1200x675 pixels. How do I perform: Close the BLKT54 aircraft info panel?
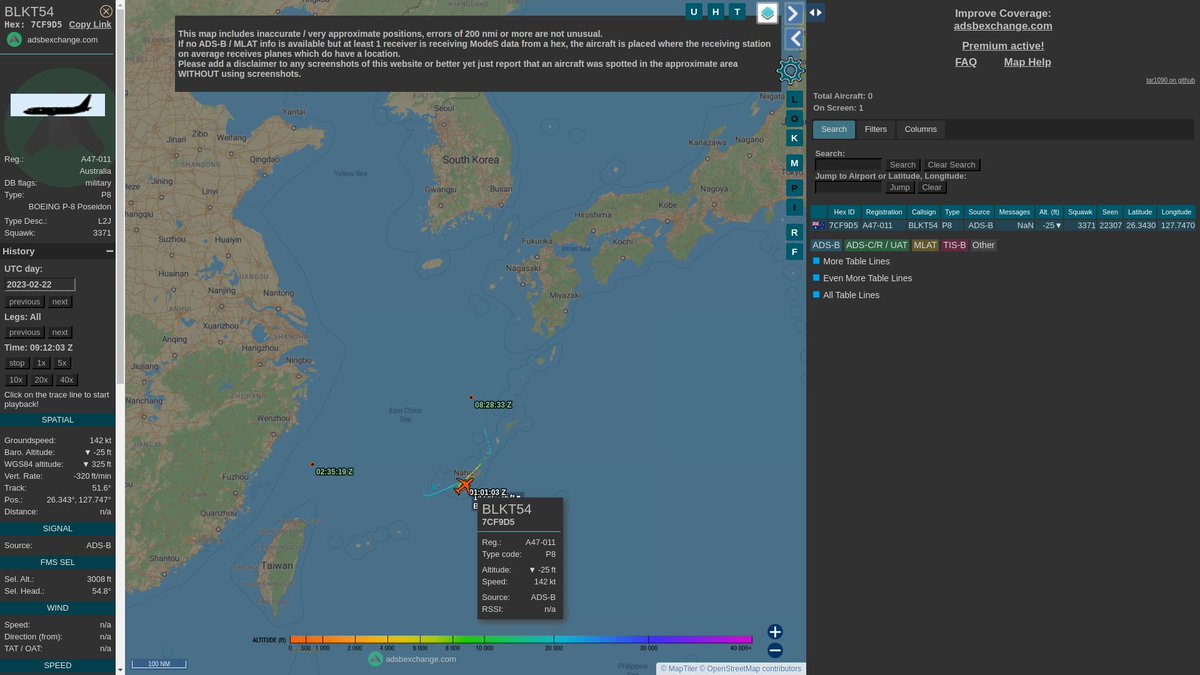pyautogui.click(x=106, y=11)
